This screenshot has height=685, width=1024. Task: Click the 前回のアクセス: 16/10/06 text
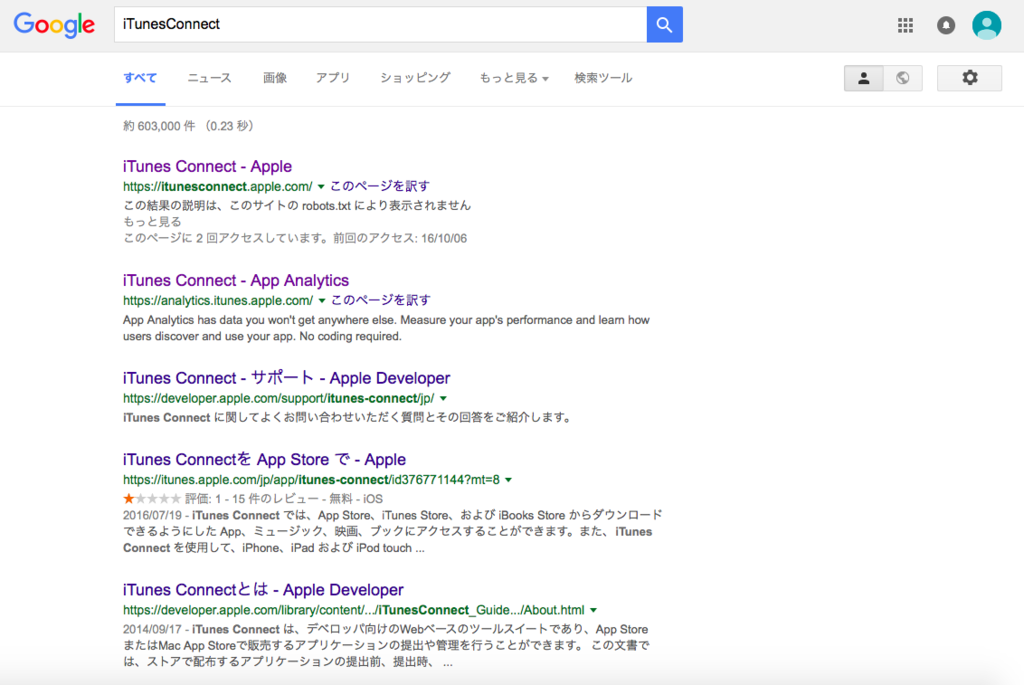(x=400, y=238)
